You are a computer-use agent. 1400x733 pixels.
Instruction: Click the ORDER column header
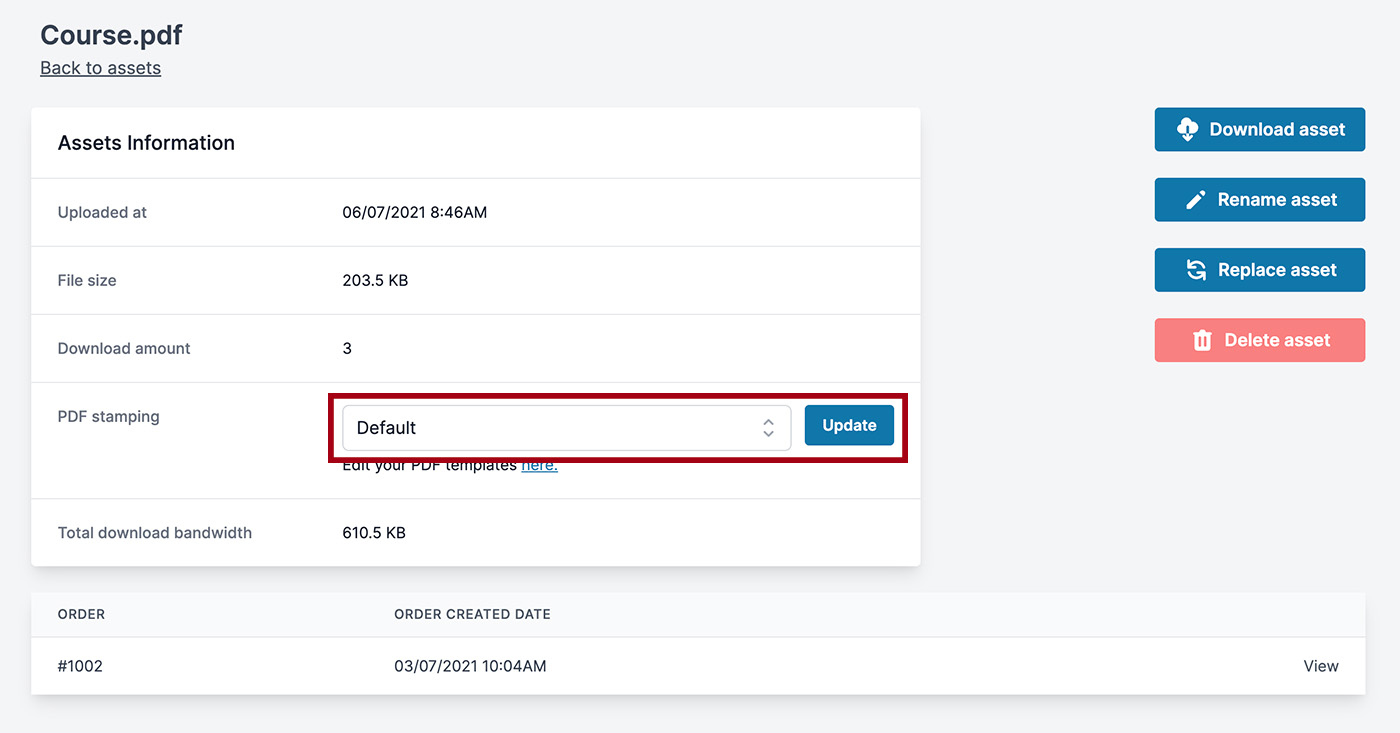(x=81, y=614)
